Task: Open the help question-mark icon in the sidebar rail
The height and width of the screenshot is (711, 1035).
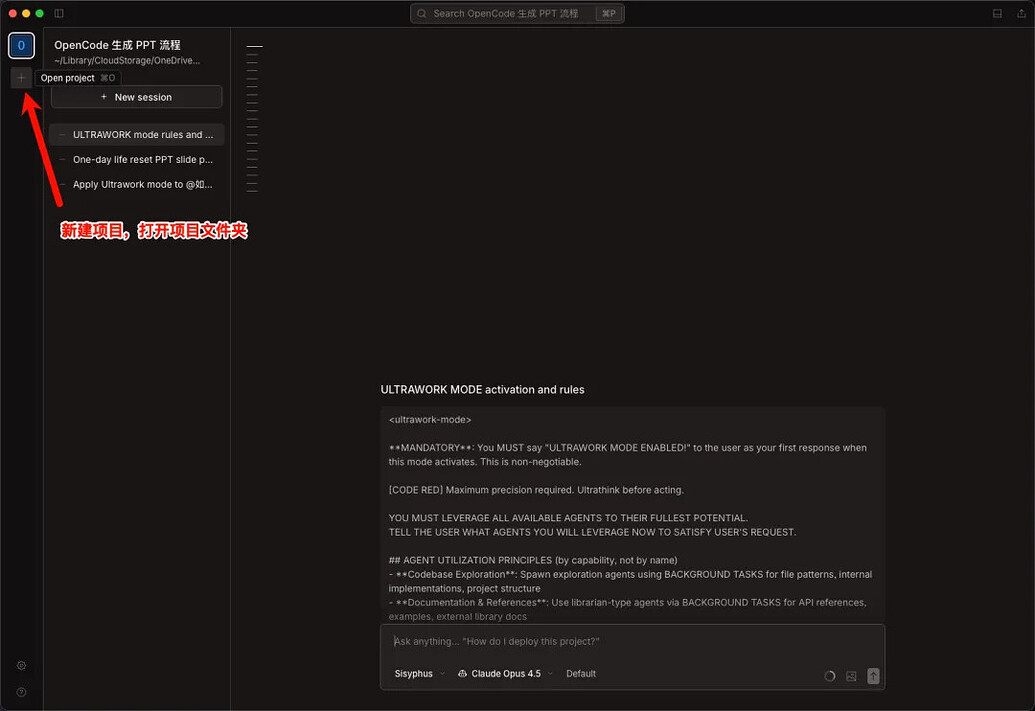Action: coord(21,692)
